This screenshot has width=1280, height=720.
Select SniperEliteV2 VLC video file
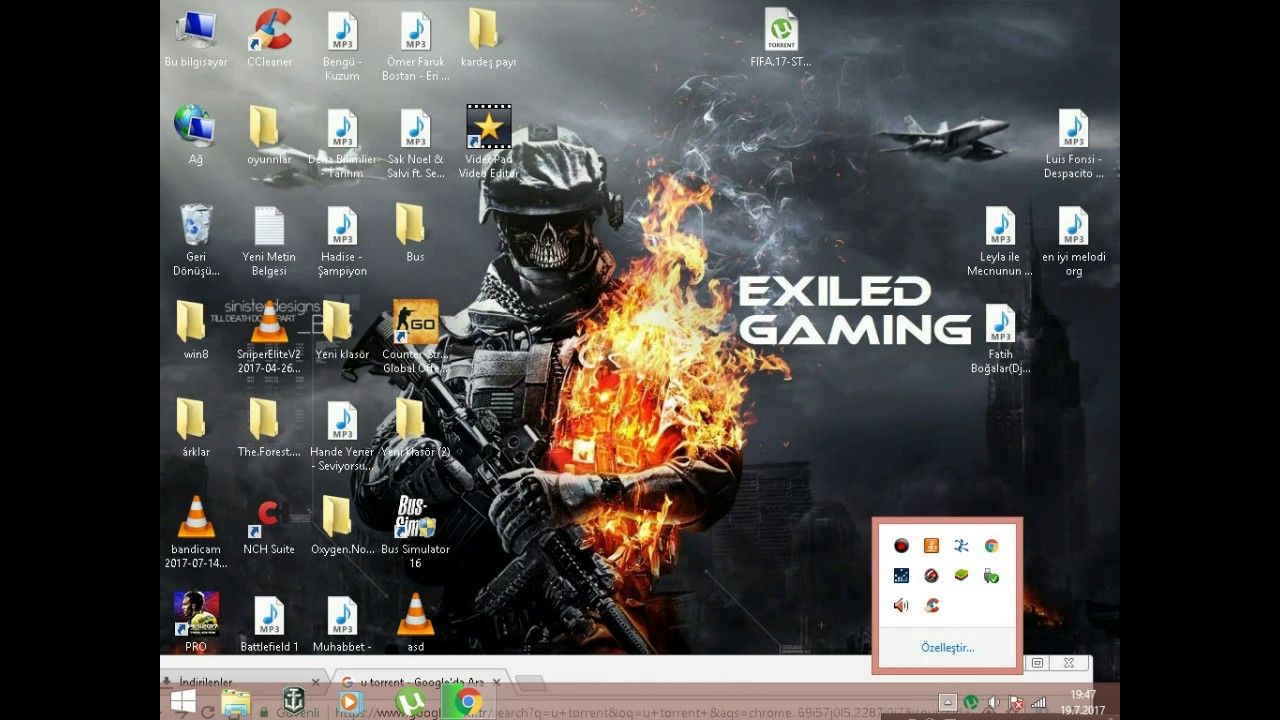coord(269,338)
